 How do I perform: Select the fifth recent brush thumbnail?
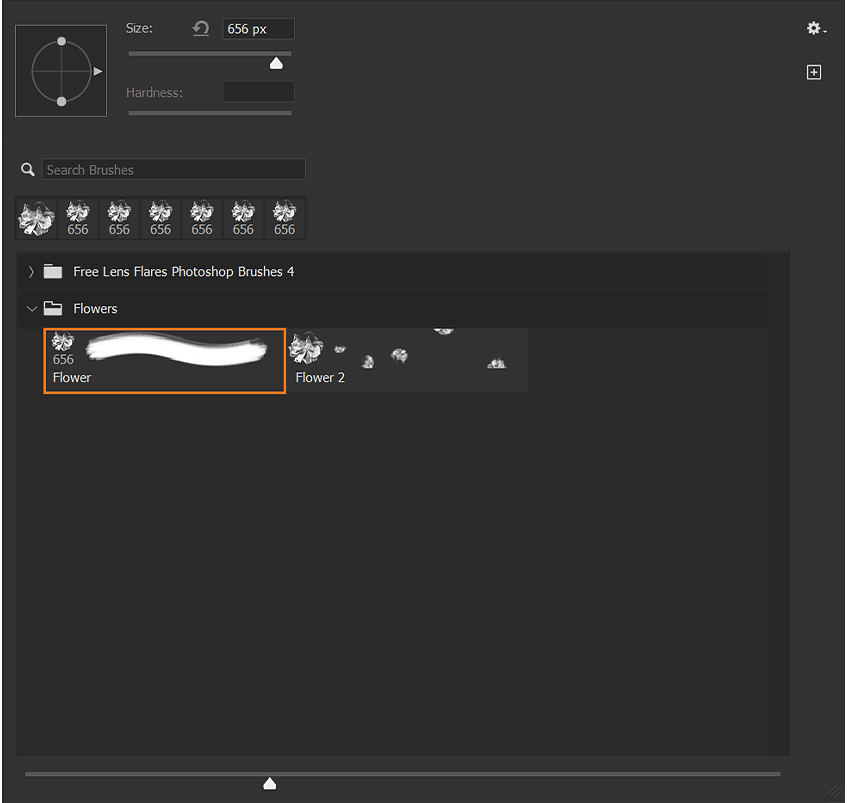coord(201,218)
